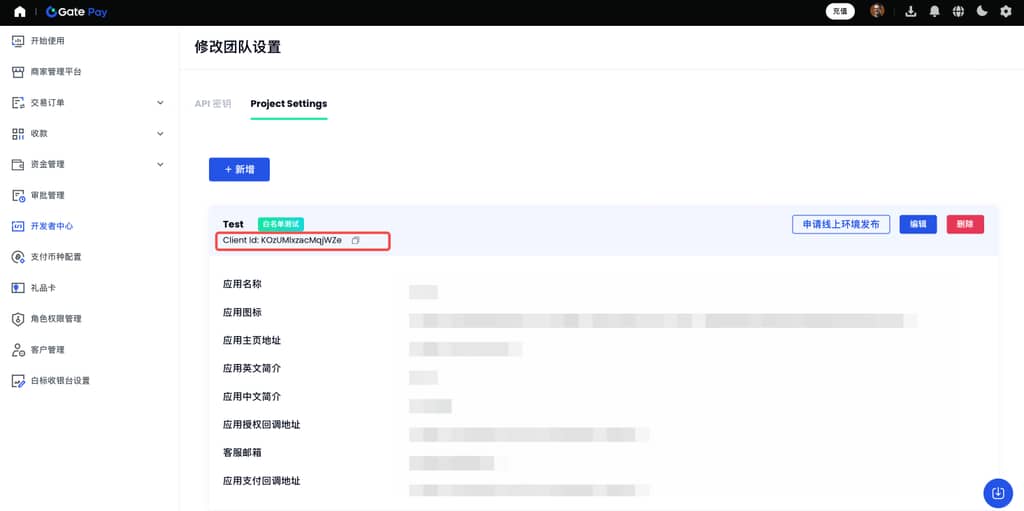Click the 充值 pill button
The image size is (1024, 511).
click(840, 12)
